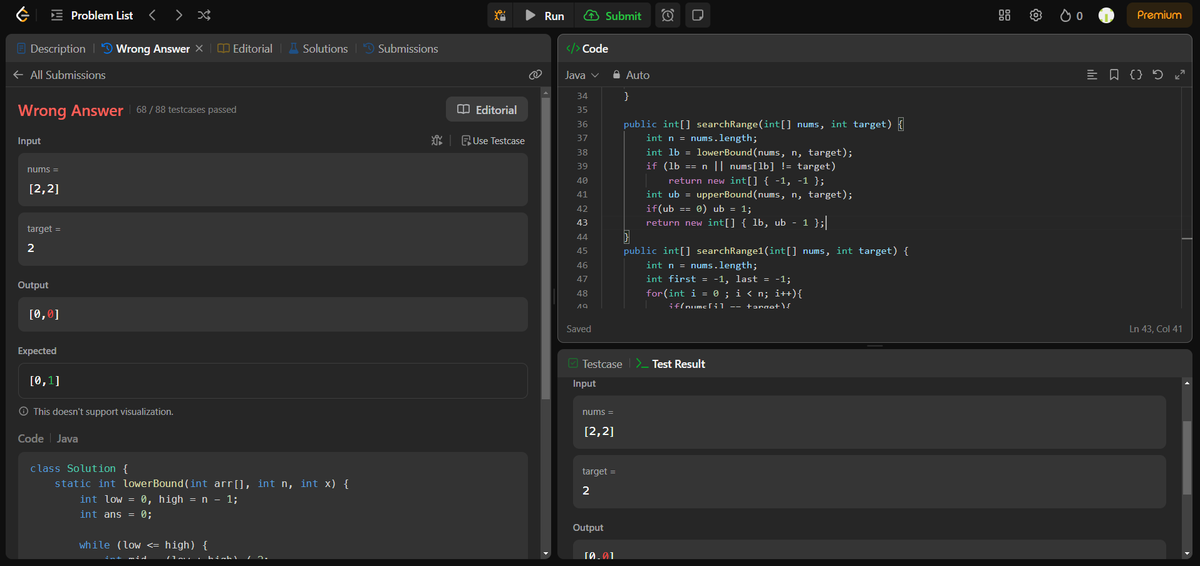This screenshot has height=566, width=1200.
Task: Click the target value 2 in Test Result
Action: [x=585, y=491]
